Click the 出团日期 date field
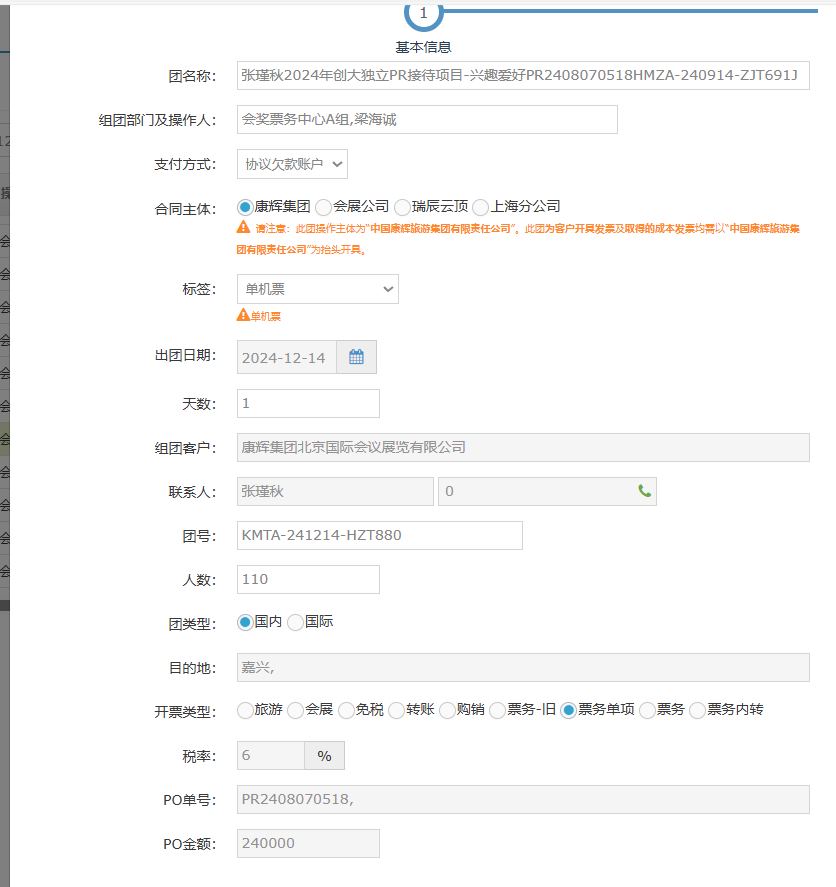The width and height of the screenshot is (836, 887). tap(286, 357)
